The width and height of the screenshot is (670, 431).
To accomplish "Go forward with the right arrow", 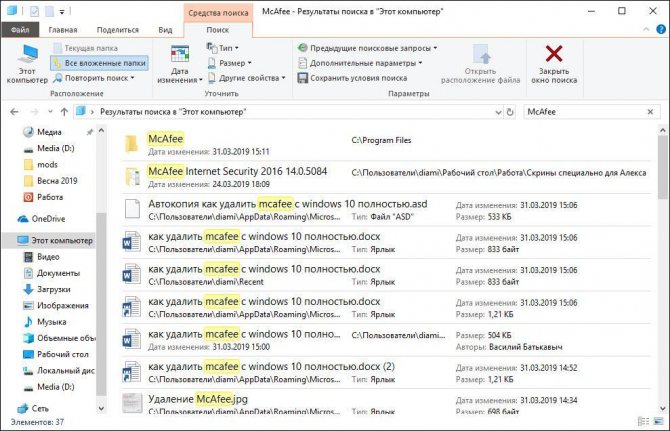I will (x=35, y=112).
